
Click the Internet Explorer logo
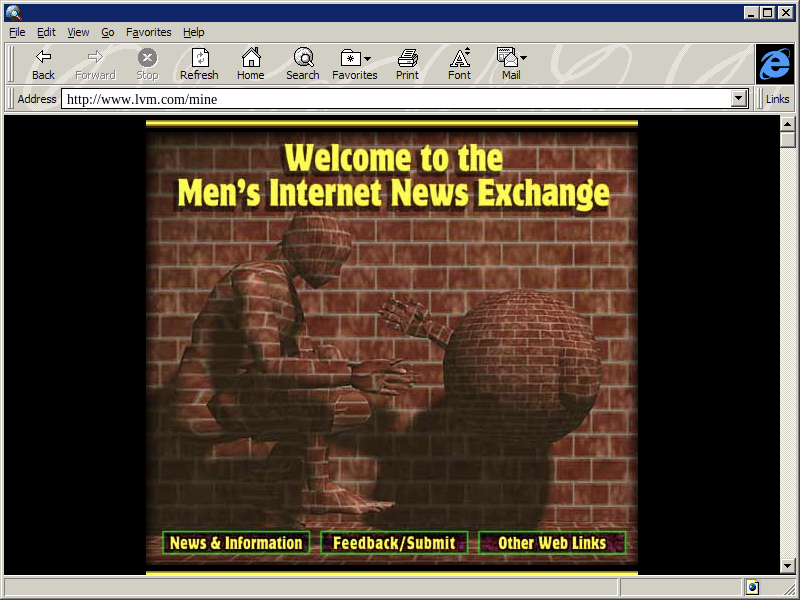(775, 64)
